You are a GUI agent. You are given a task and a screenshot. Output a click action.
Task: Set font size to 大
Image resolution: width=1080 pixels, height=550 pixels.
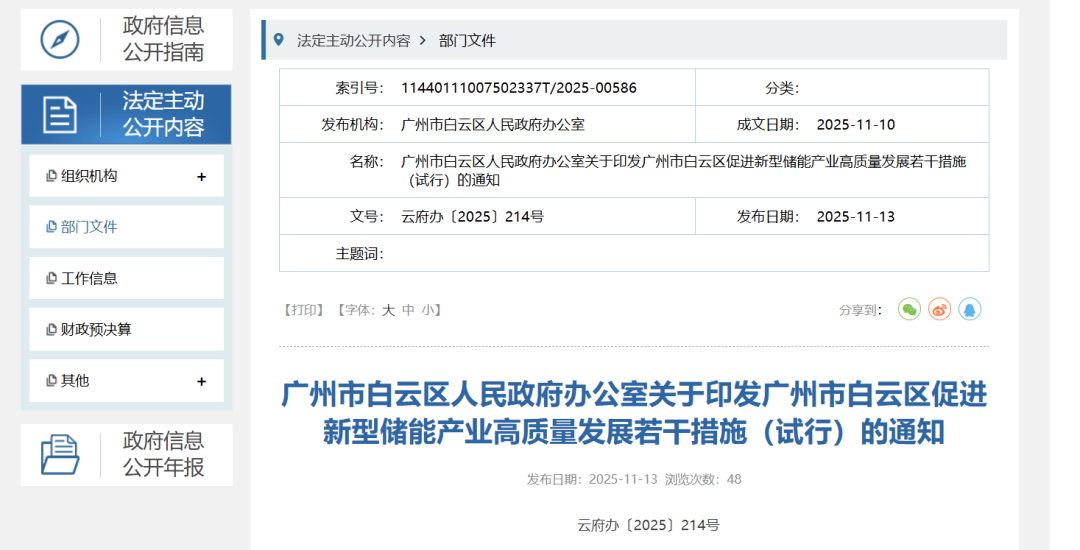[388, 310]
